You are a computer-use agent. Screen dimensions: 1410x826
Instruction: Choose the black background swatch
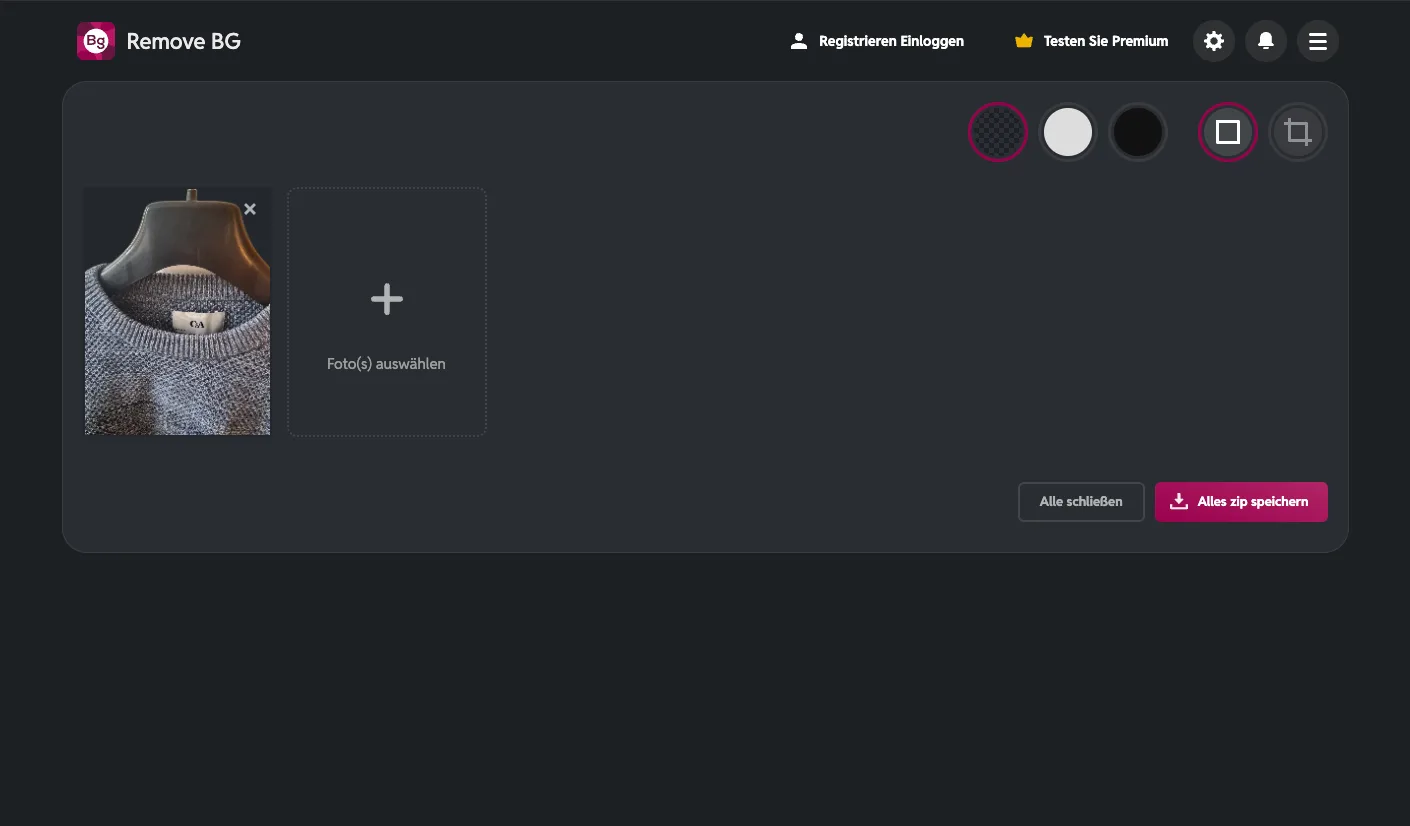(x=1138, y=132)
